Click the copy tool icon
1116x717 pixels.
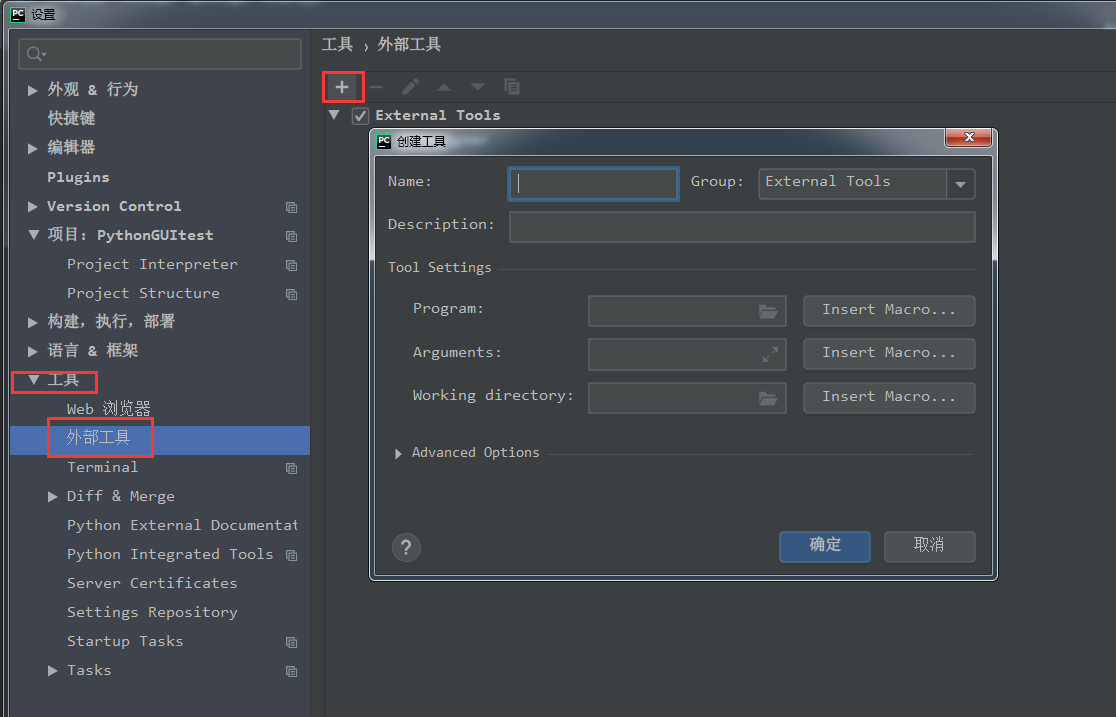pyautogui.click(x=512, y=87)
